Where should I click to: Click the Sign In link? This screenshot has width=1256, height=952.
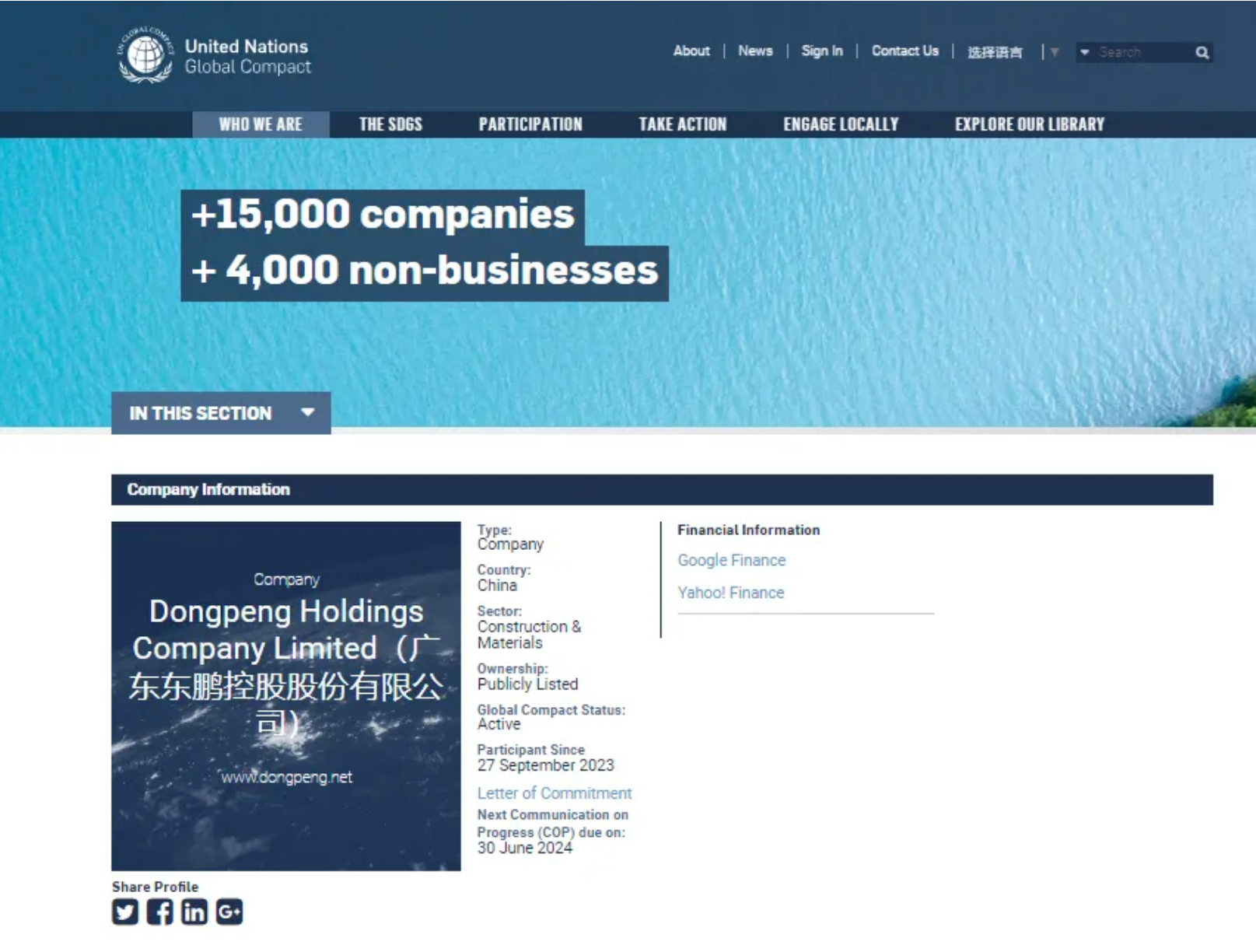click(x=821, y=51)
